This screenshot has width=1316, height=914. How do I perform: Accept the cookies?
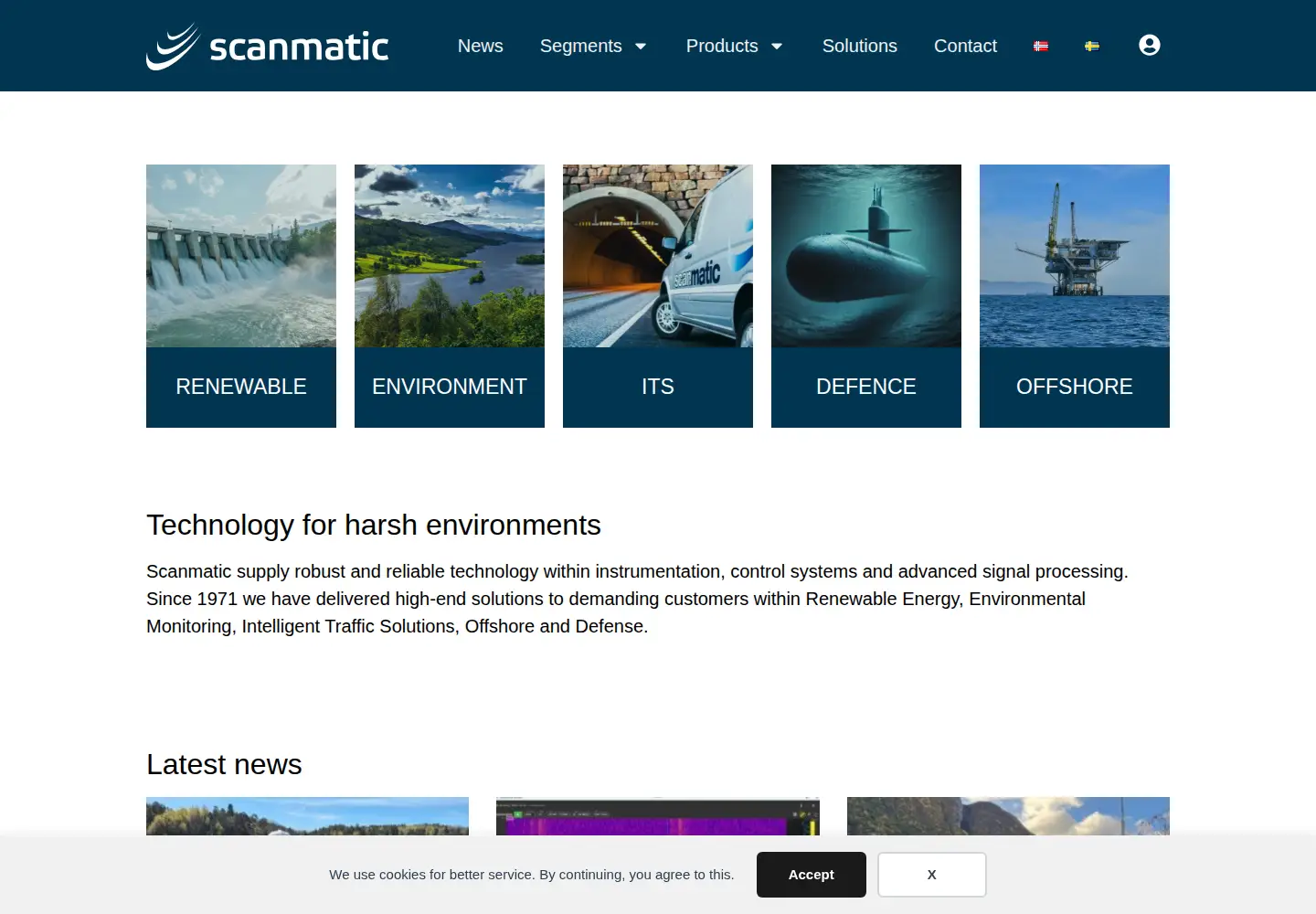tap(812, 875)
